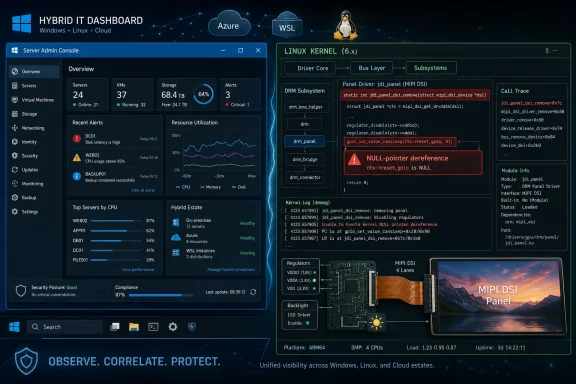Select the drm_bridge node
This screenshot has height=384, width=576.
click(x=305, y=159)
